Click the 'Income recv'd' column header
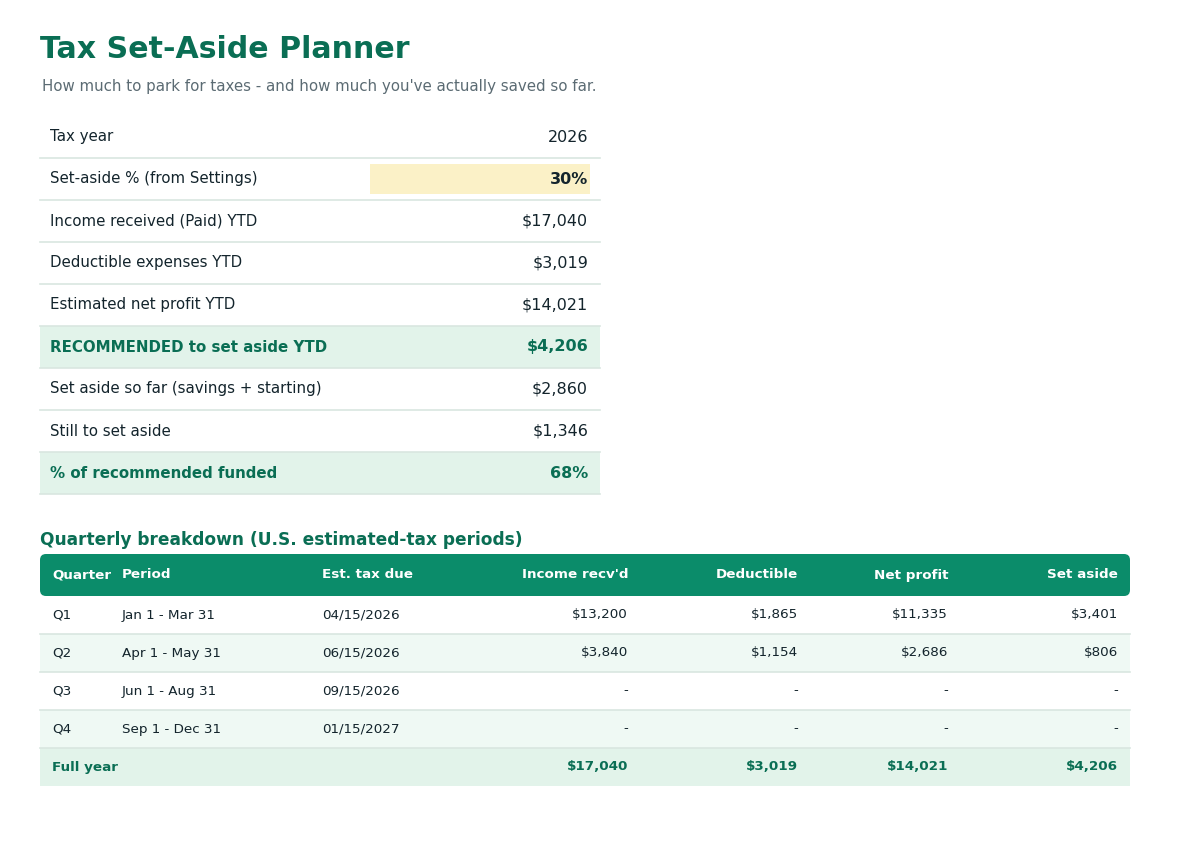The image size is (1190, 860). (575, 574)
